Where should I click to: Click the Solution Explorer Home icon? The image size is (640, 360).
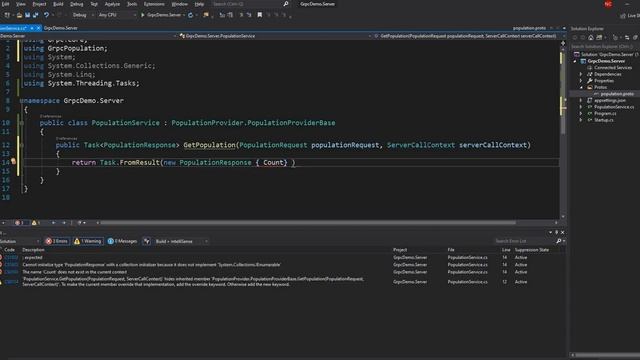591,38
